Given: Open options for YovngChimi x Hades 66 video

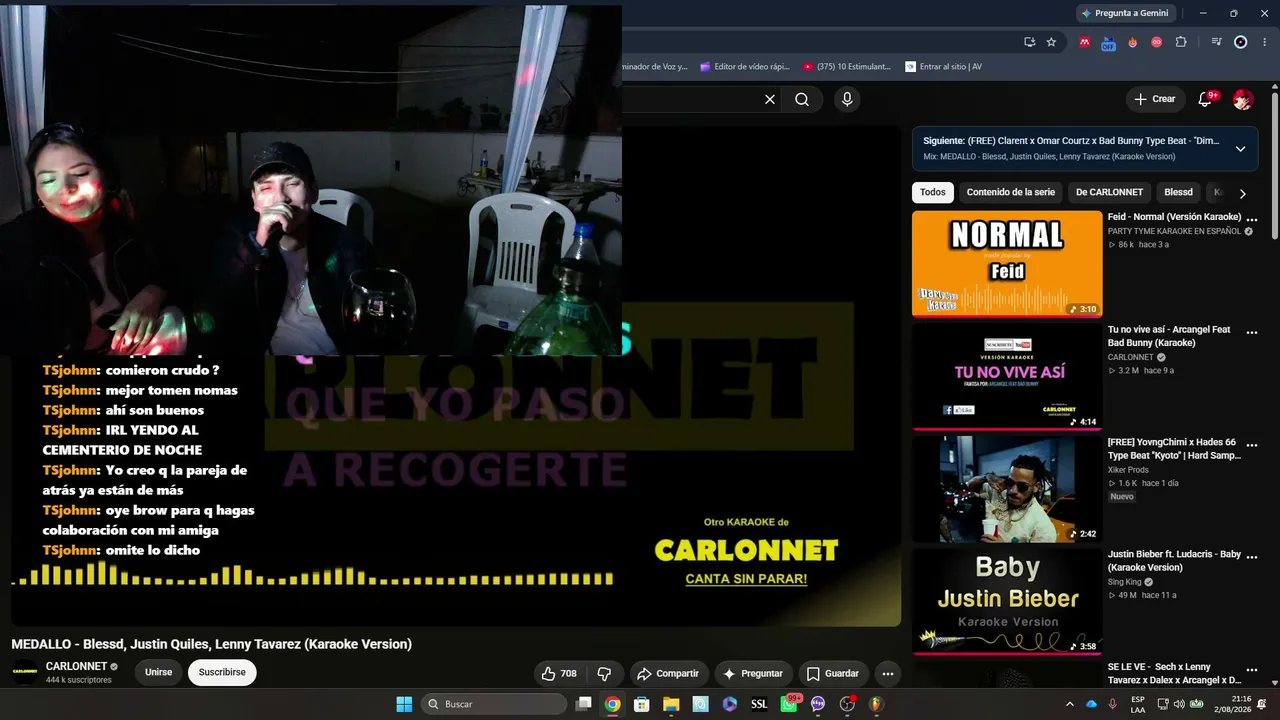Looking at the screenshot, I should tap(1251, 445).
